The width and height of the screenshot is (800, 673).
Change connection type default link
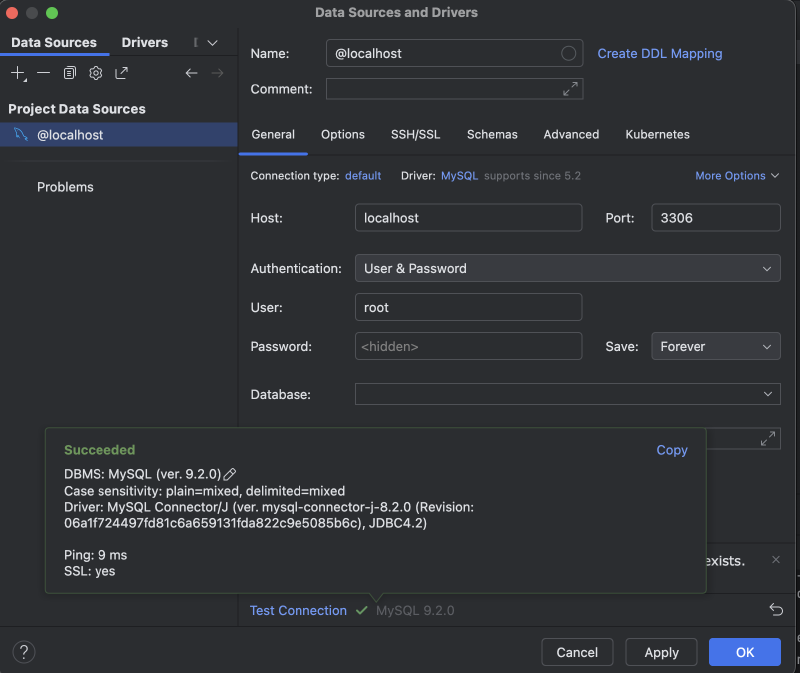(x=363, y=176)
